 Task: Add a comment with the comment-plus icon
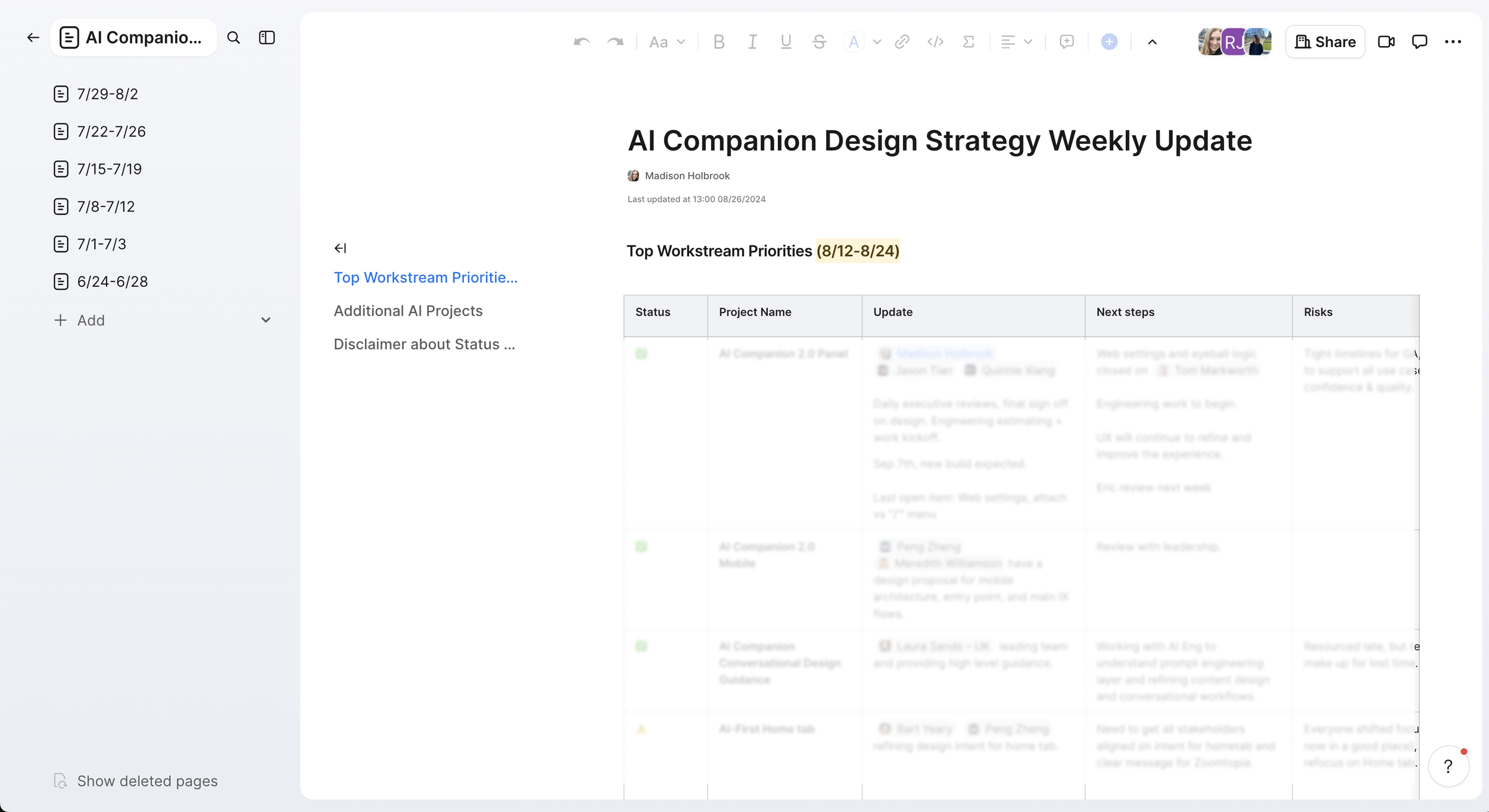1066,42
